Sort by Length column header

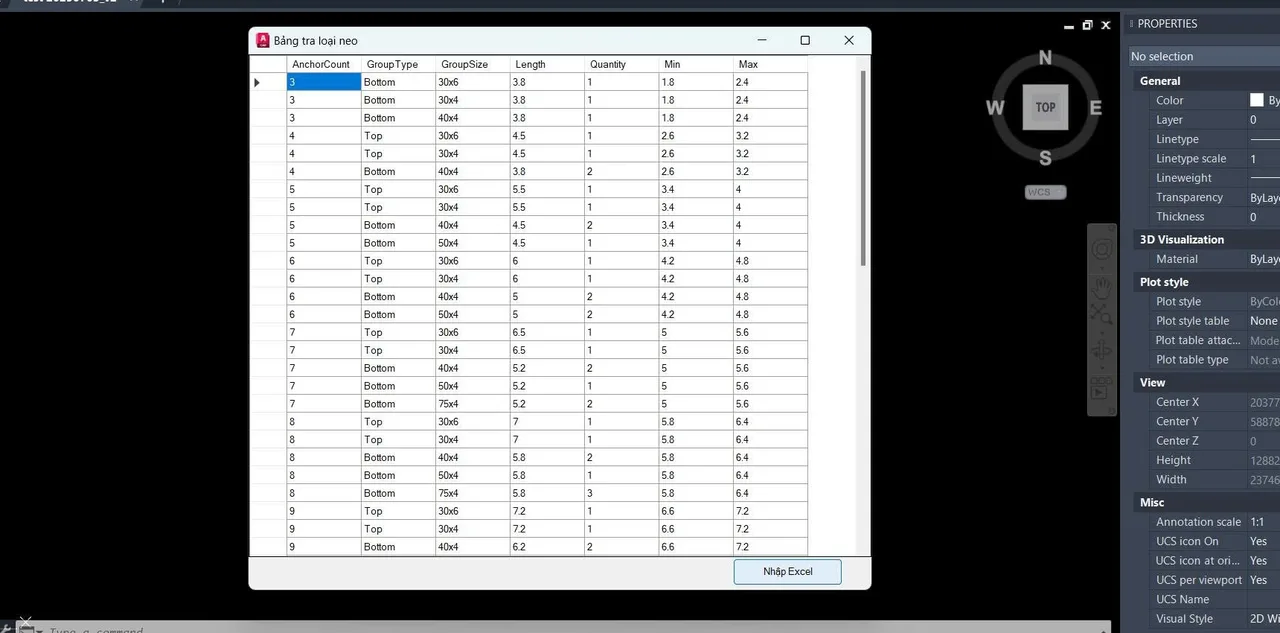547,64
